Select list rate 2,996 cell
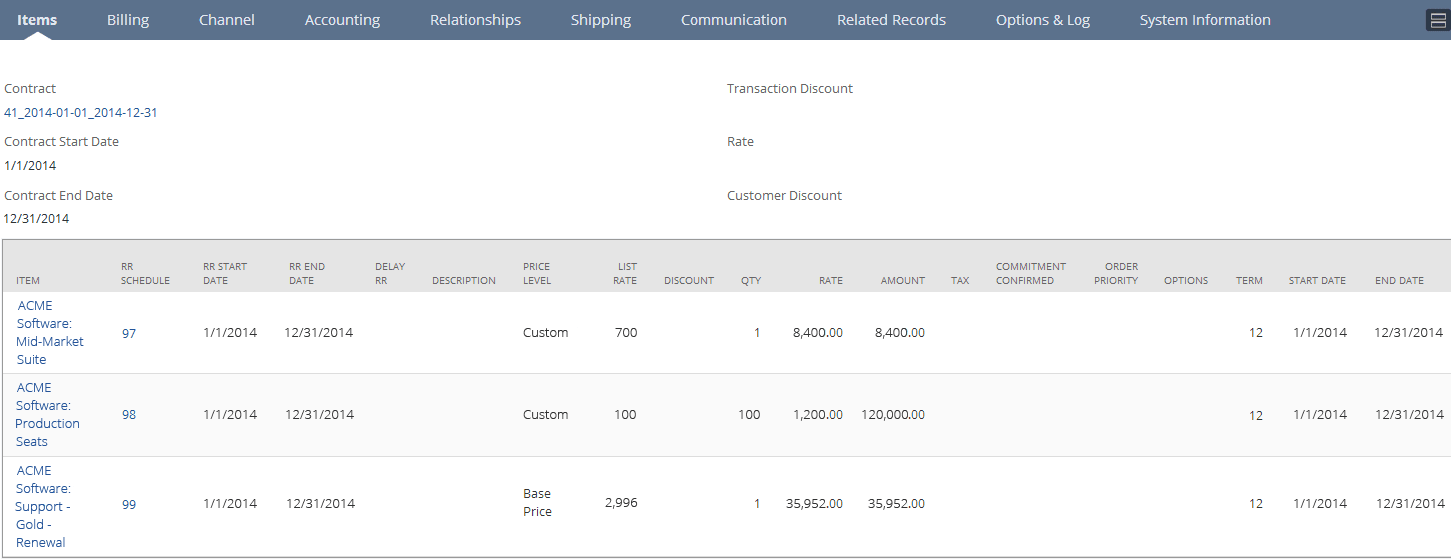This screenshot has height=559, width=1451. tap(621, 503)
